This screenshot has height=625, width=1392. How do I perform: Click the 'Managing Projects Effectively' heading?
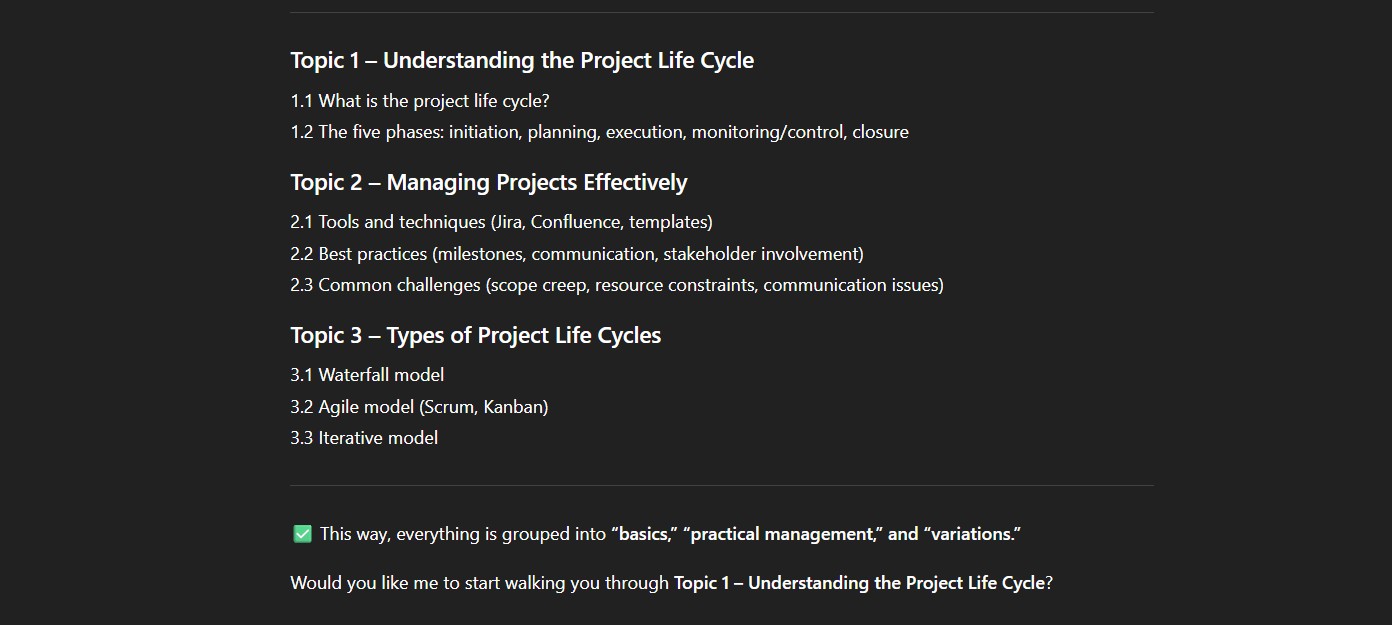coord(489,183)
